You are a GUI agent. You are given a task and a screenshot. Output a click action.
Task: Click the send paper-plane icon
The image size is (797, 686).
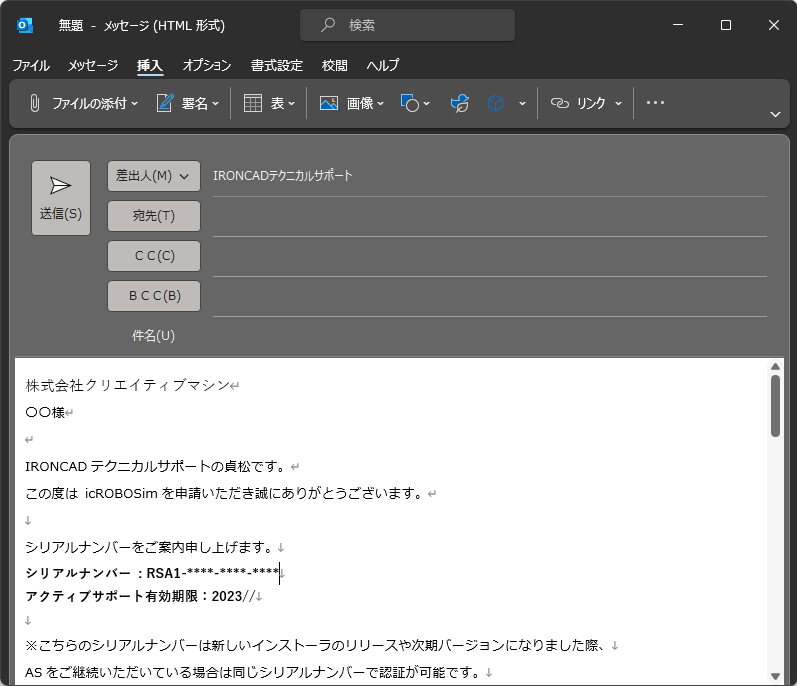point(60,185)
